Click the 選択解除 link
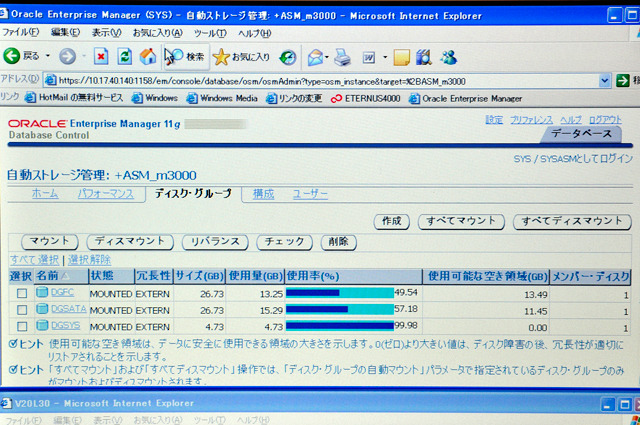Screen dimensions: 640x425 [89, 260]
